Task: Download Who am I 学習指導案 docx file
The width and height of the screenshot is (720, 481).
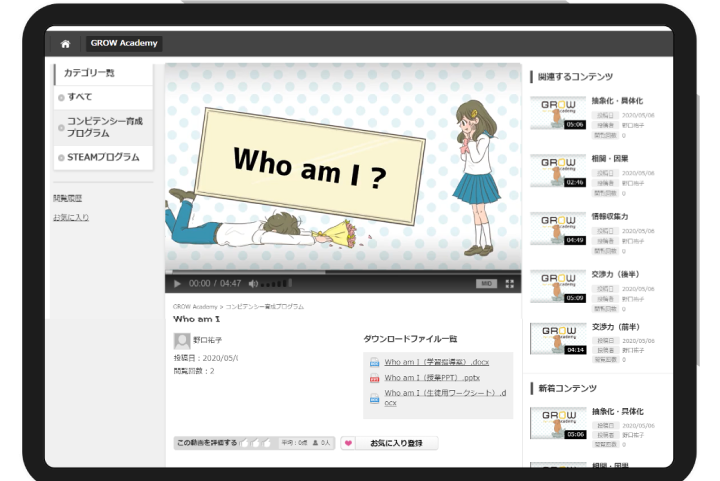Action: [x=437, y=362]
